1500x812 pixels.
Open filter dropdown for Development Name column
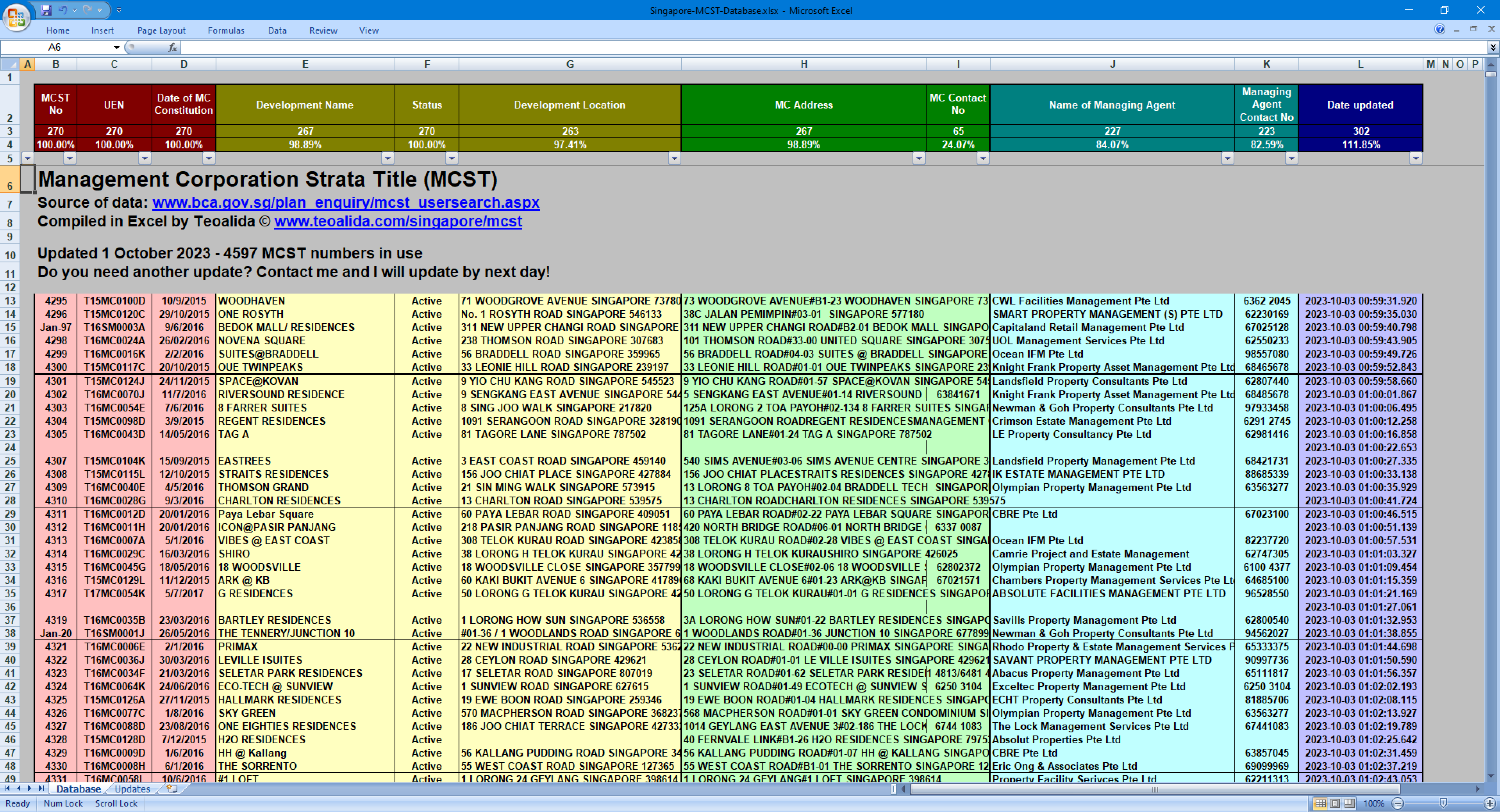click(388, 158)
